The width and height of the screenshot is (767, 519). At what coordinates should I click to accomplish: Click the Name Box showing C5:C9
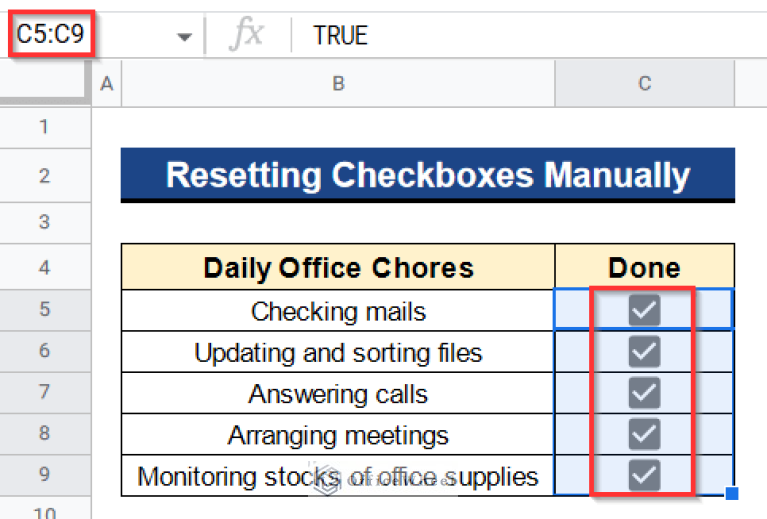pyautogui.click(x=90, y=36)
